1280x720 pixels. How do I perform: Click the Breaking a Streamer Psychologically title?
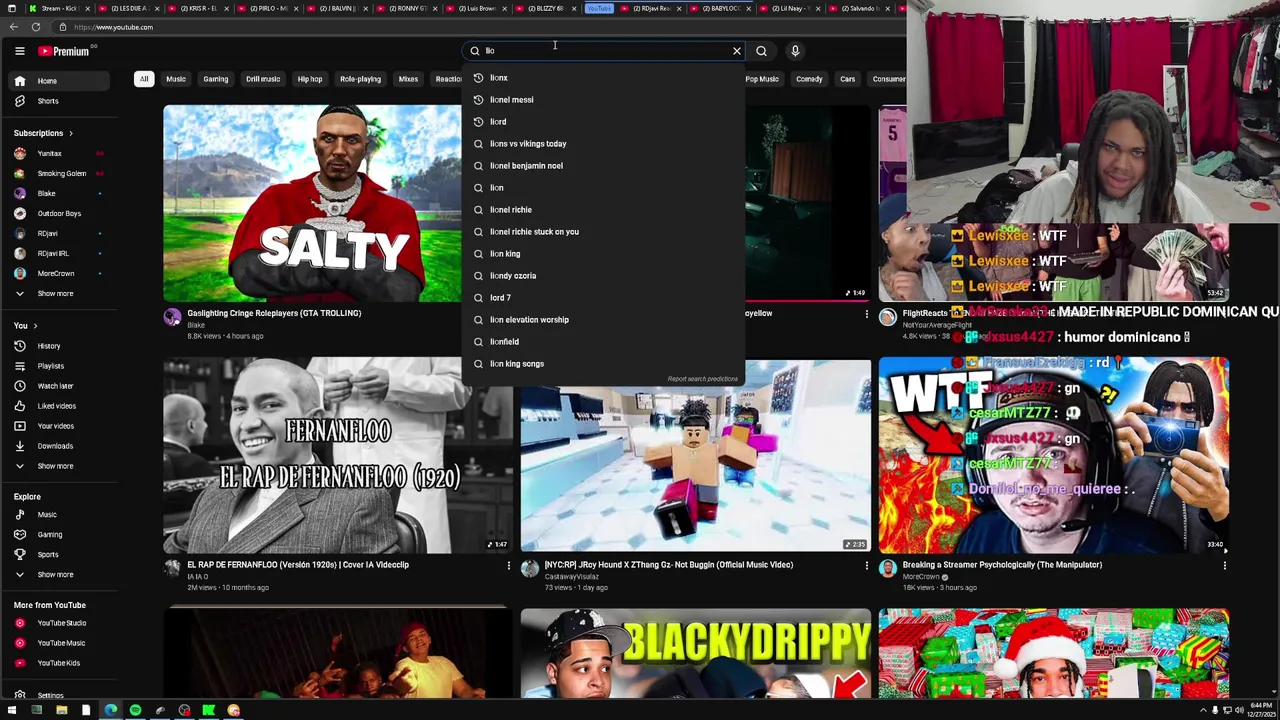[x=1002, y=565]
